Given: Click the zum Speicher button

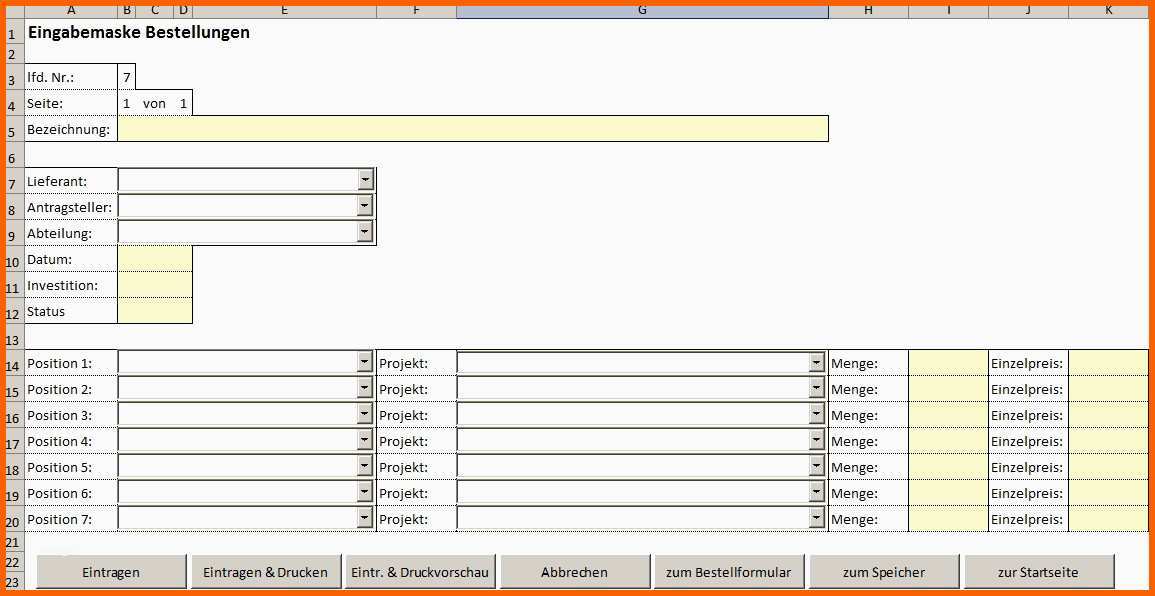Looking at the screenshot, I should click(x=883, y=572).
